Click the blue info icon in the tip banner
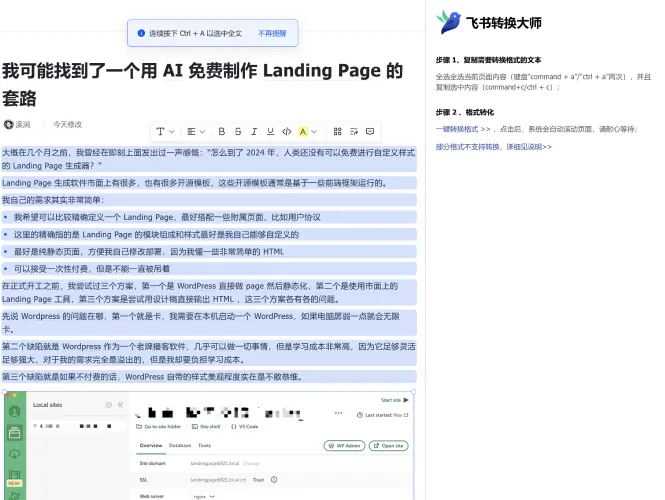This screenshot has width=665, height=500. point(141,33)
